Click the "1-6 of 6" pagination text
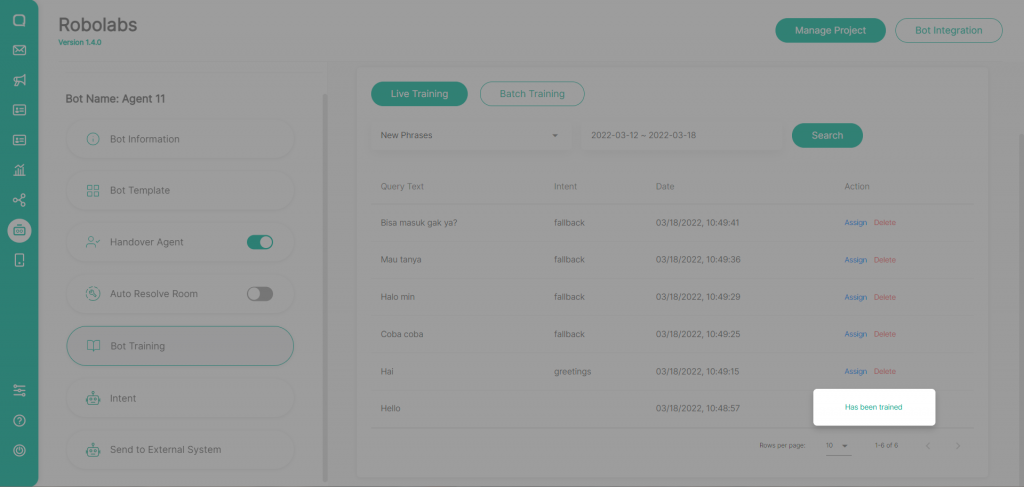 tap(886, 446)
